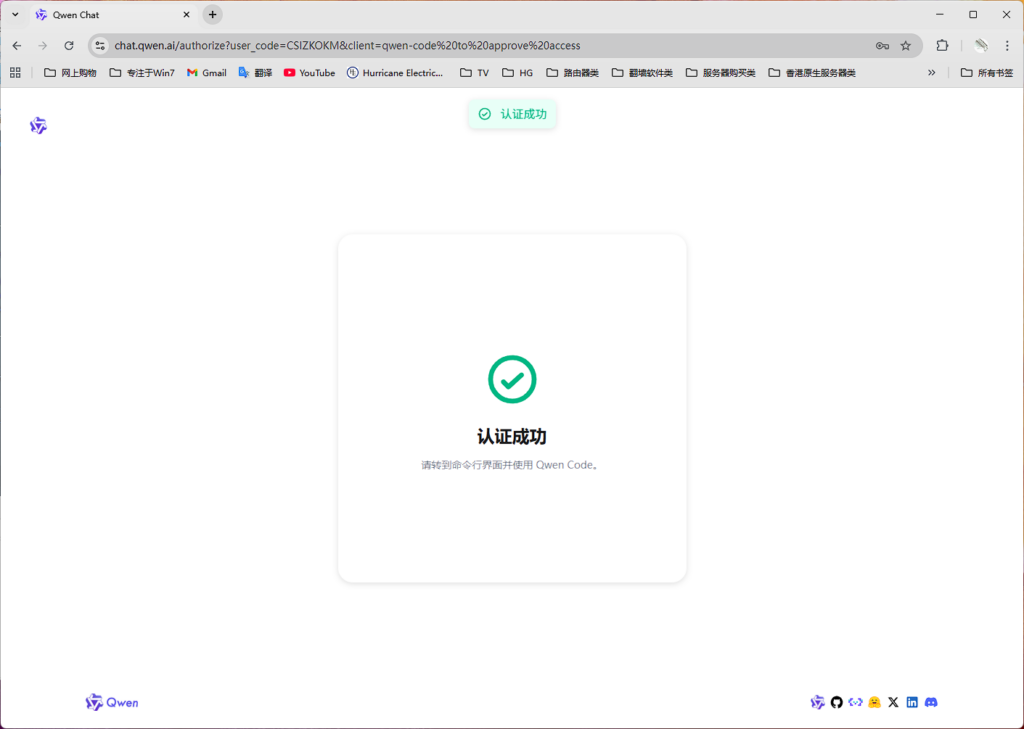Open the X (Twitter) footer icon
The width and height of the screenshot is (1024, 729).
click(893, 702)
